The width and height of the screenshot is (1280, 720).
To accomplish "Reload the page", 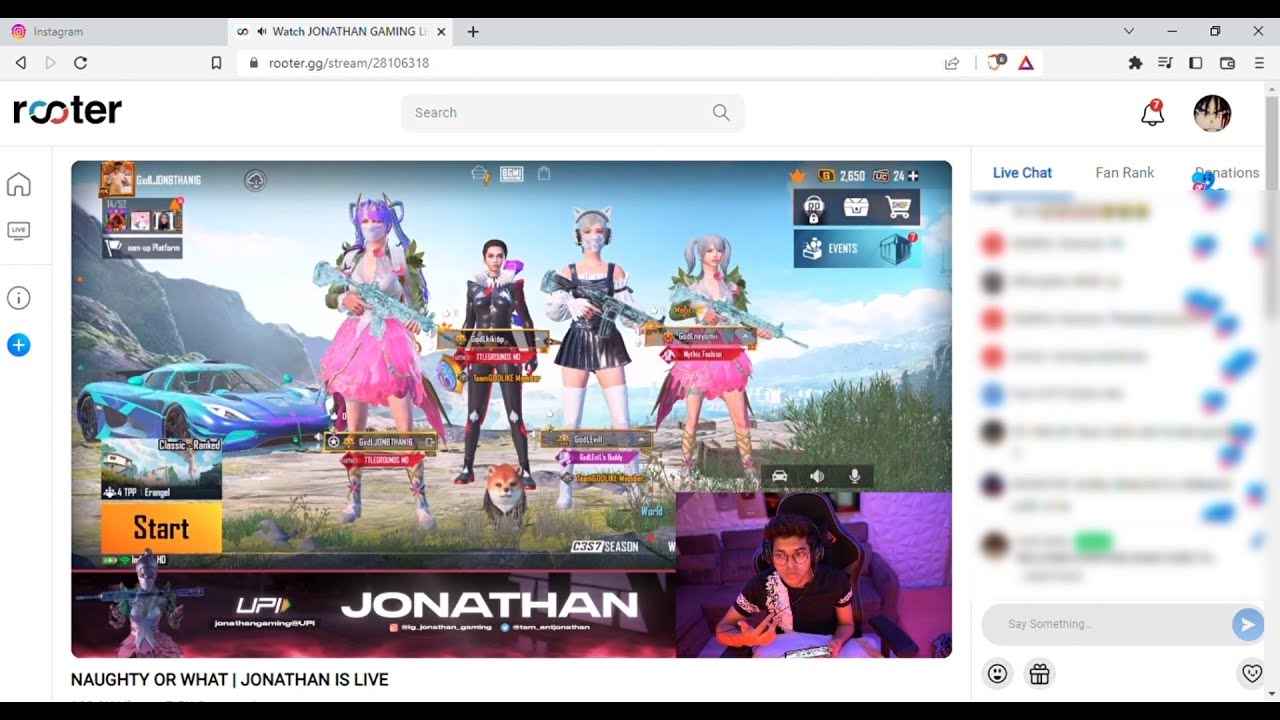I will pos(81,63).
